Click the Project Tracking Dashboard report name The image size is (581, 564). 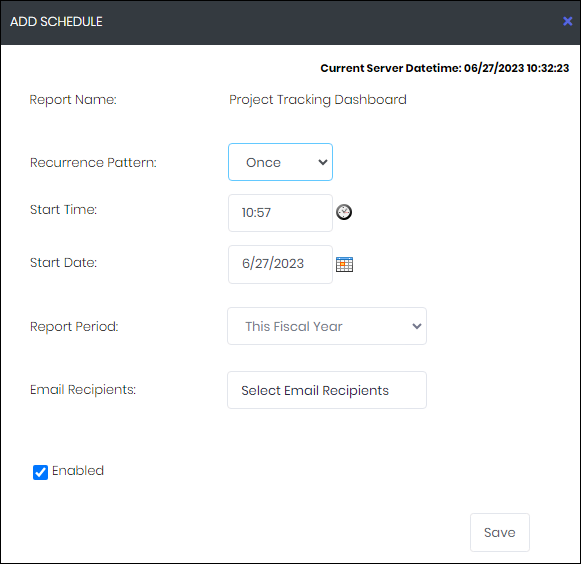(318, 100)
